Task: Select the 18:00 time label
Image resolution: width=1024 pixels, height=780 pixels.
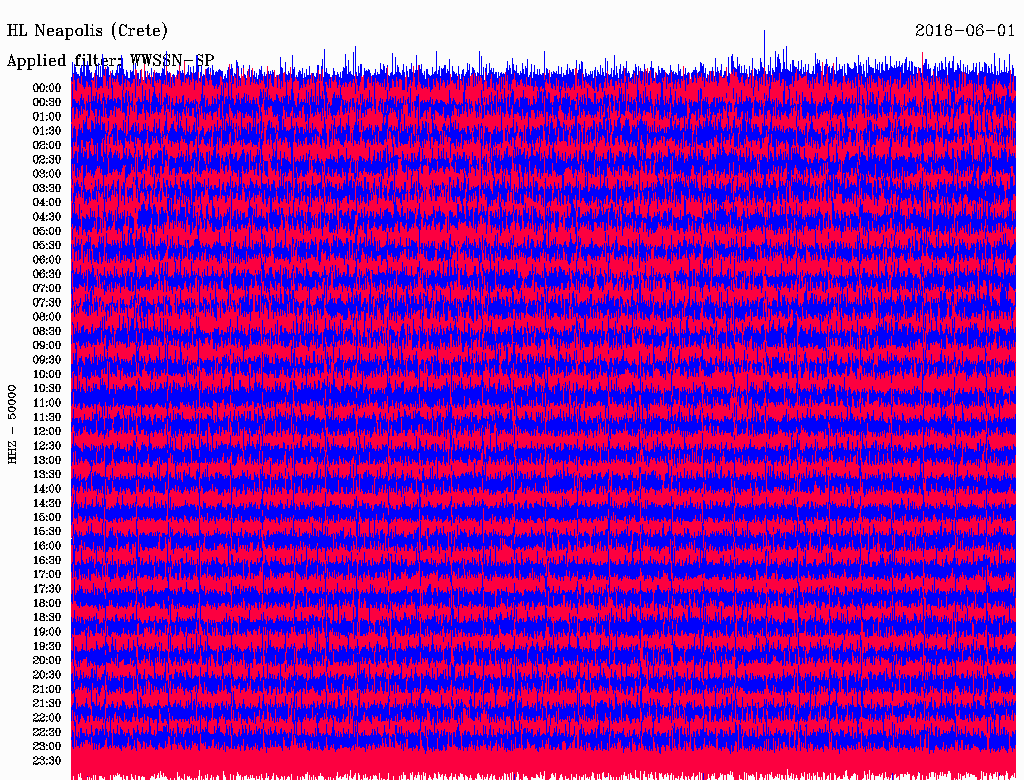Action: point(47,603)
